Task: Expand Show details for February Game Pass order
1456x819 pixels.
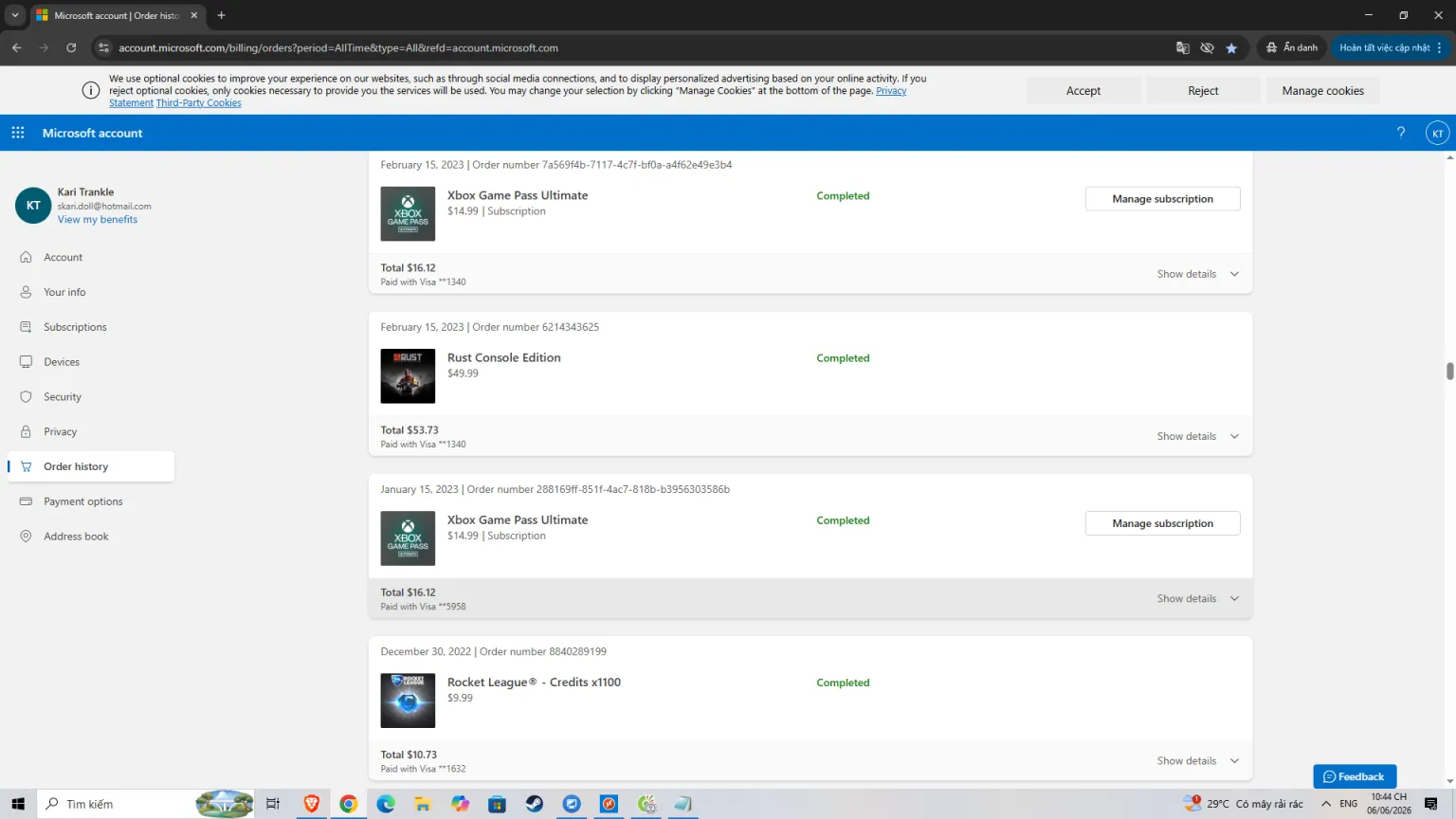Action: pos(1198,274)
